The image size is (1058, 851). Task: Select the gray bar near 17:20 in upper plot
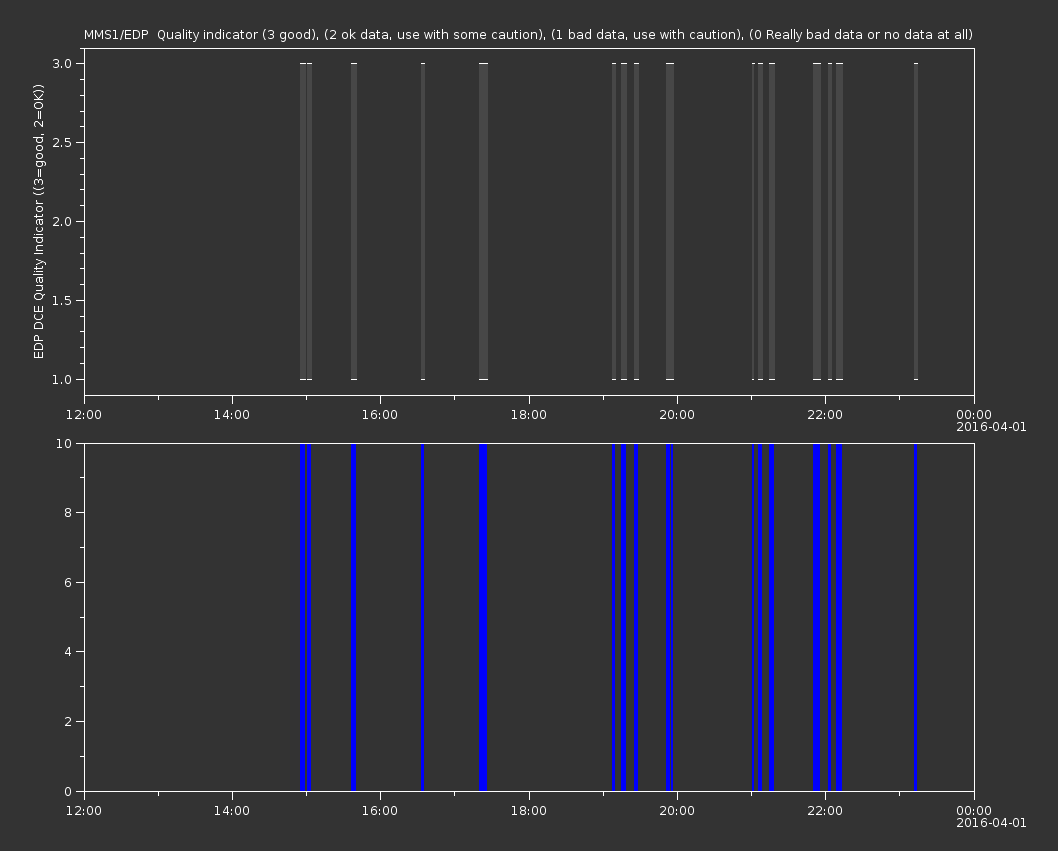pyautogui.click(x=483, y=221)
